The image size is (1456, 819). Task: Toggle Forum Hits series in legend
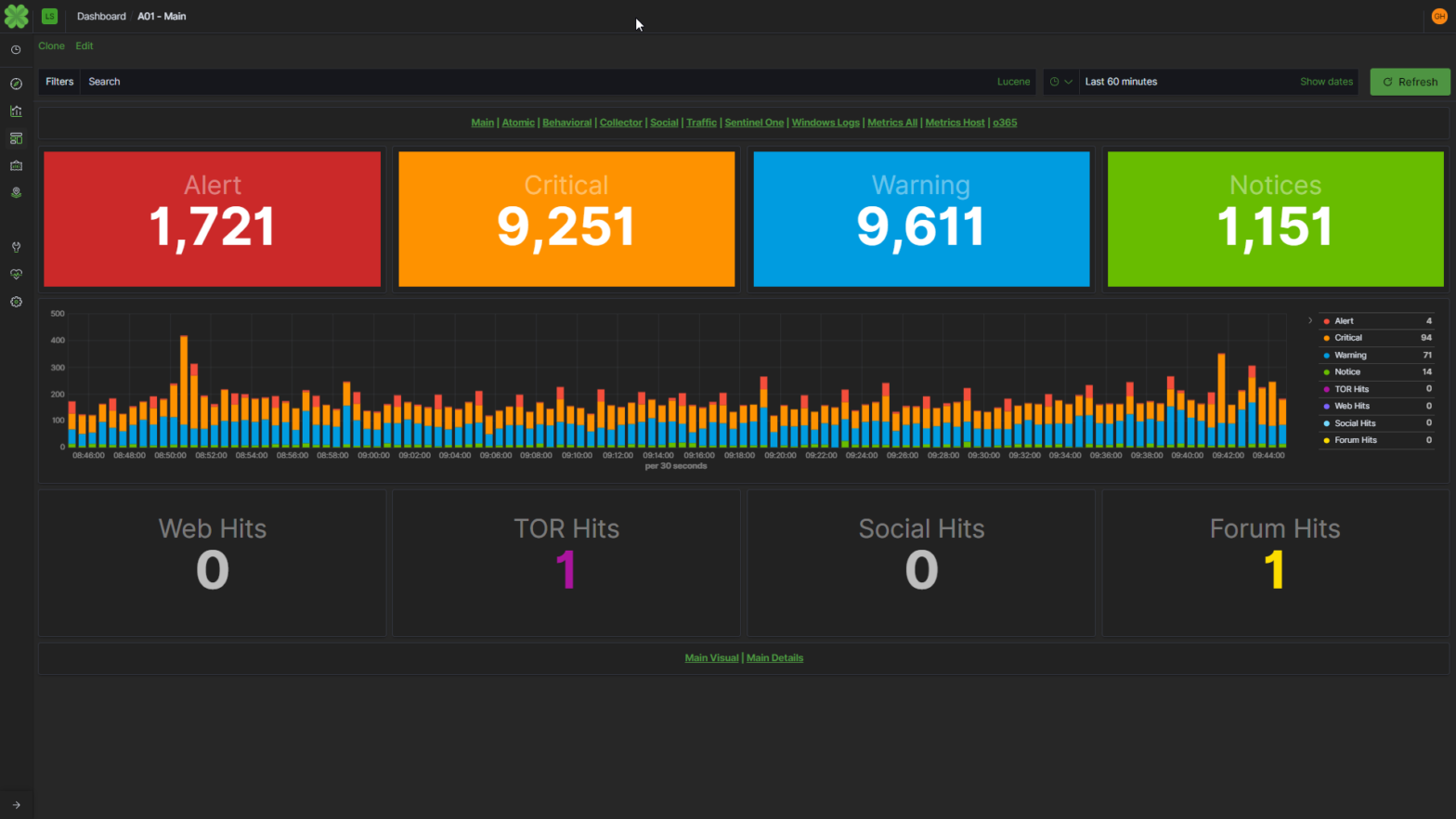coord(1356,440)
